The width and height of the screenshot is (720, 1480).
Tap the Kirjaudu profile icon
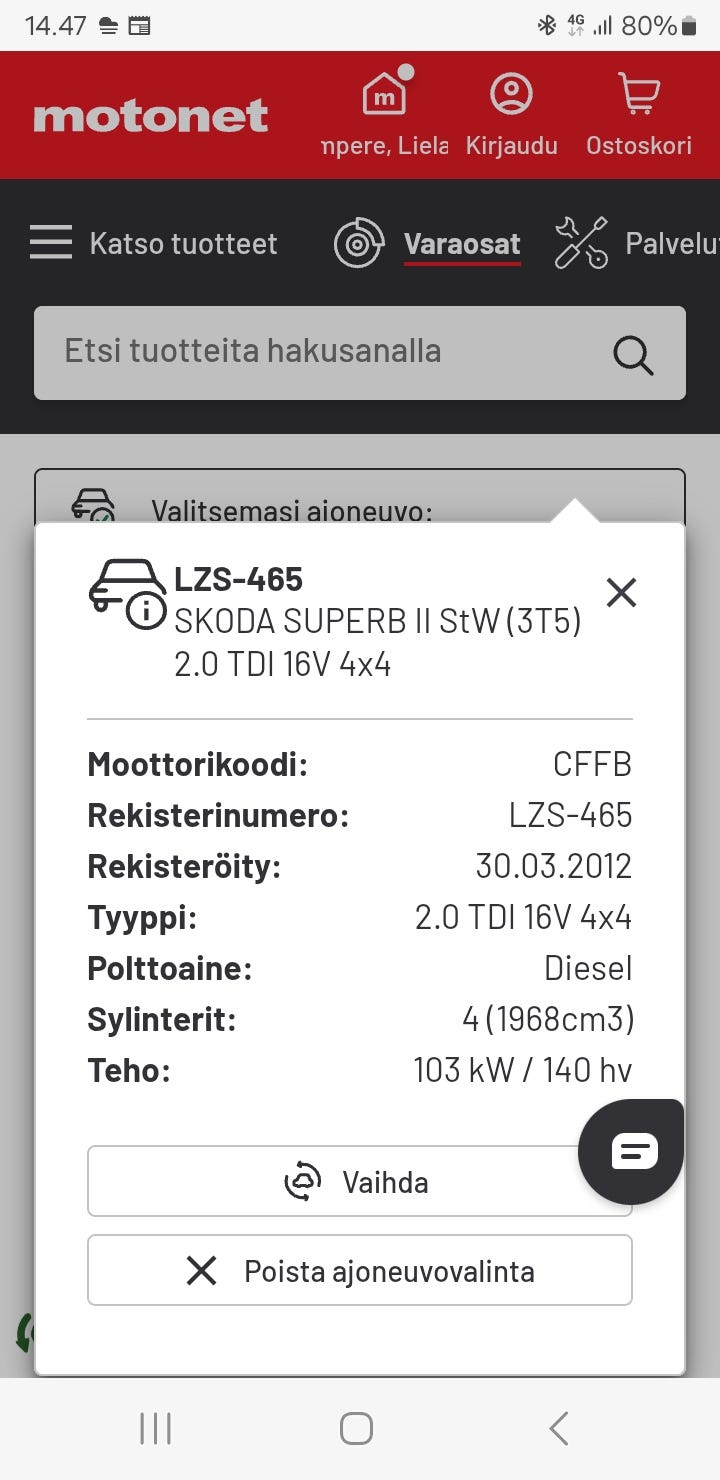tap(511, 95)
